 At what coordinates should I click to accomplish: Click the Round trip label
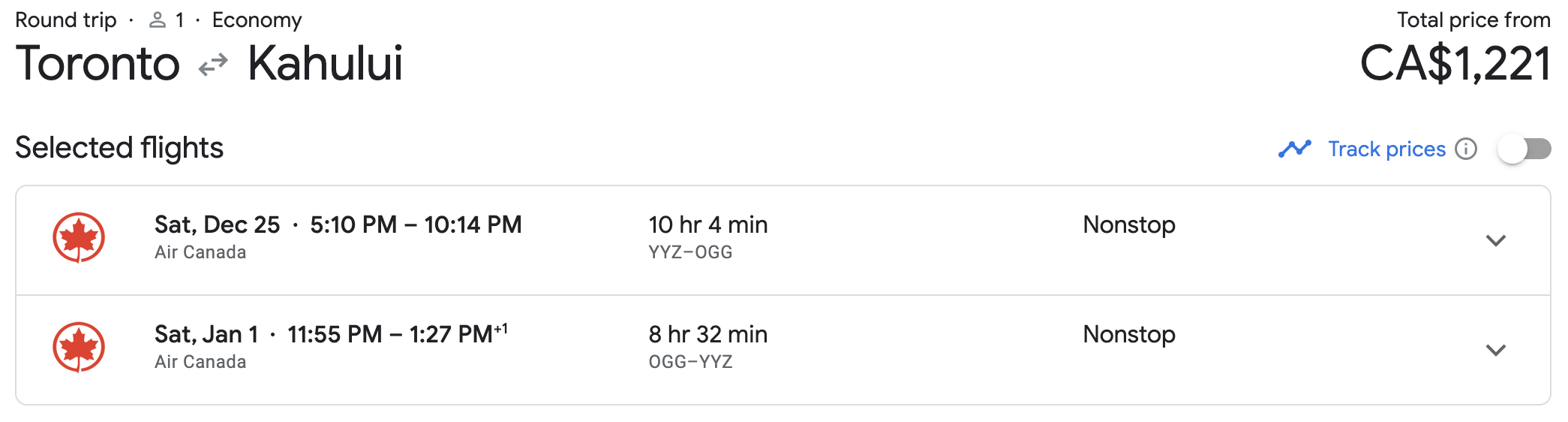pyautogui.click(x=66, y=20)
